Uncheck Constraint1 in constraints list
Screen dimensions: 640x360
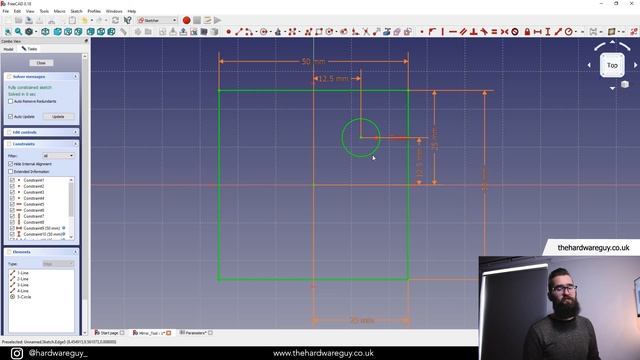[x=12, y=180]
